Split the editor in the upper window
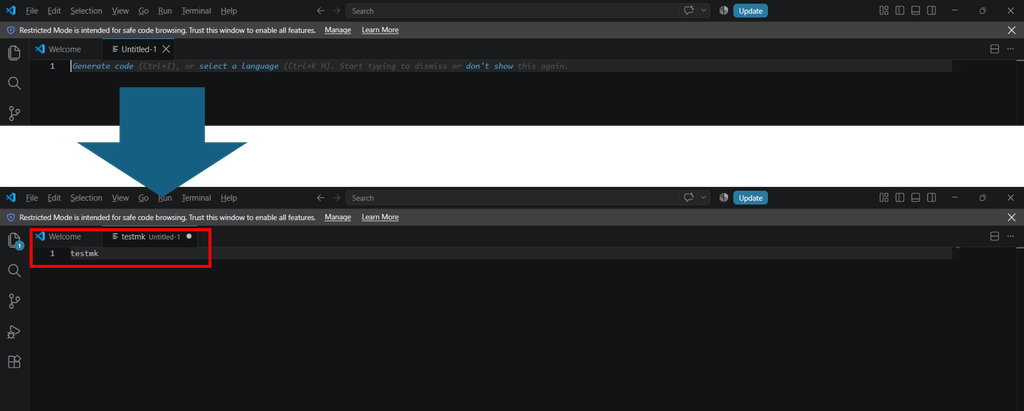This screenshot has width=1024, height=411. click(x=995, y=49)
